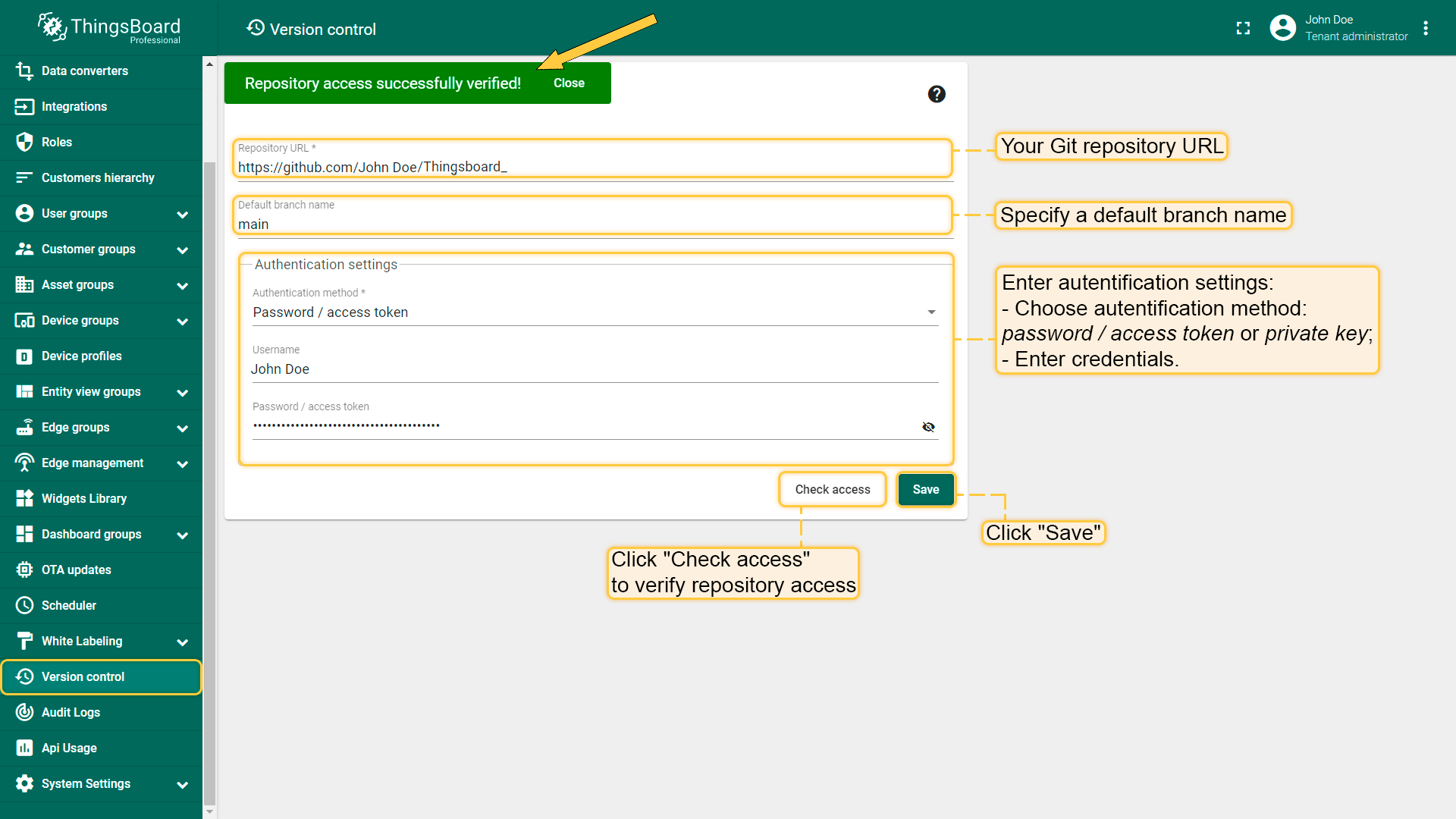Click the sidebar scroll up arrow
This screenshot has height=819, width=1456.
click(x=210, y=64)
